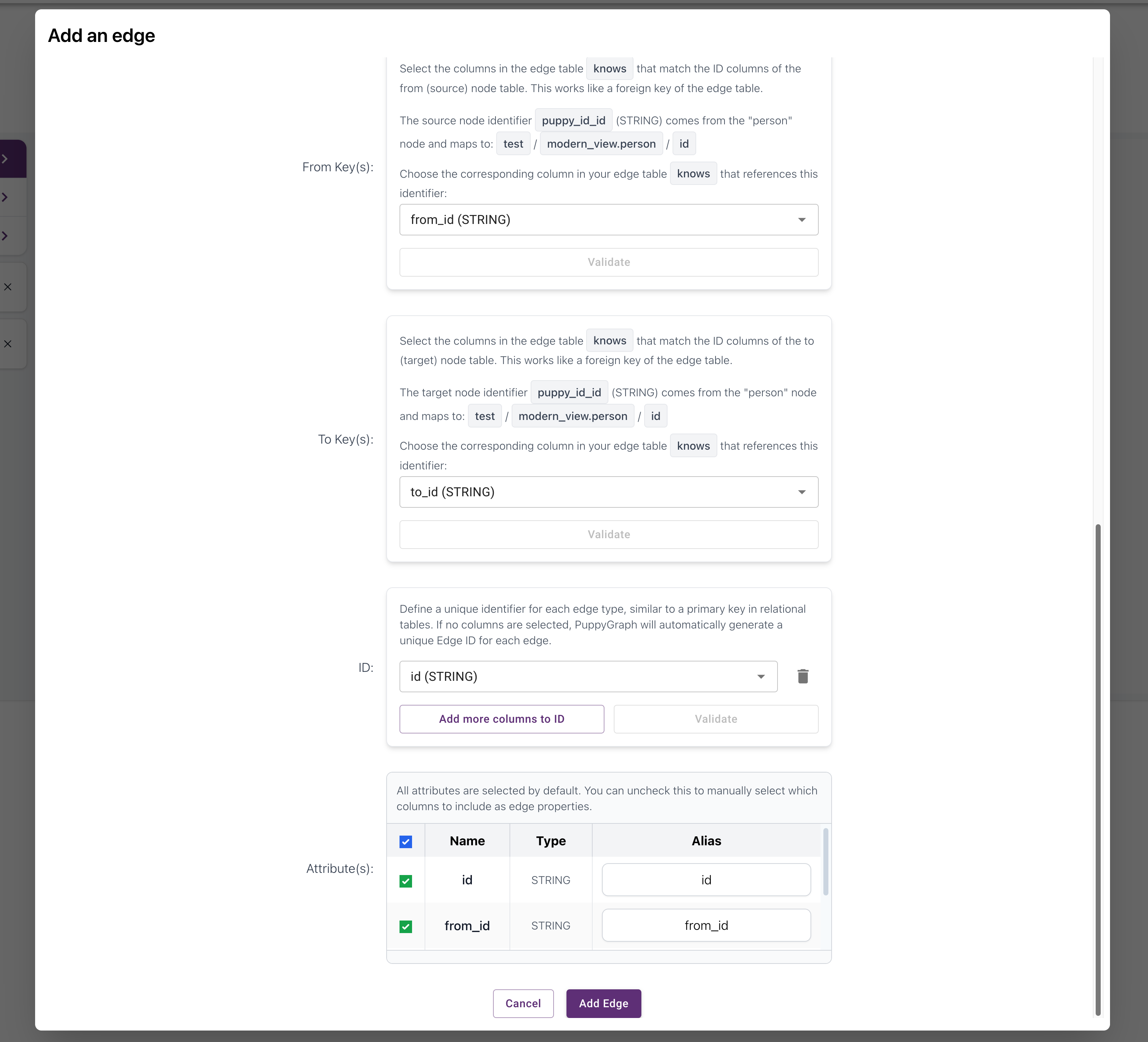The image size is (1148, 1042).
Task: Validate the Edge ID selection
Action: pos(715,718)
